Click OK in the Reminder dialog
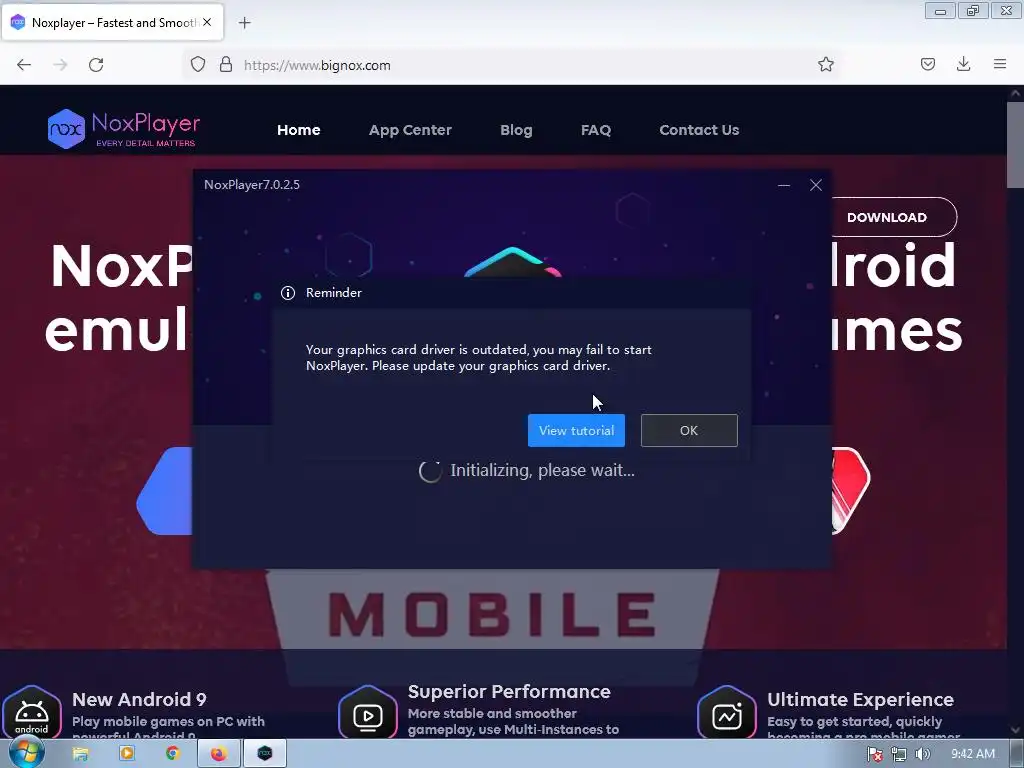The width and height of the screenshot is (1024, 768). point(689,430)
